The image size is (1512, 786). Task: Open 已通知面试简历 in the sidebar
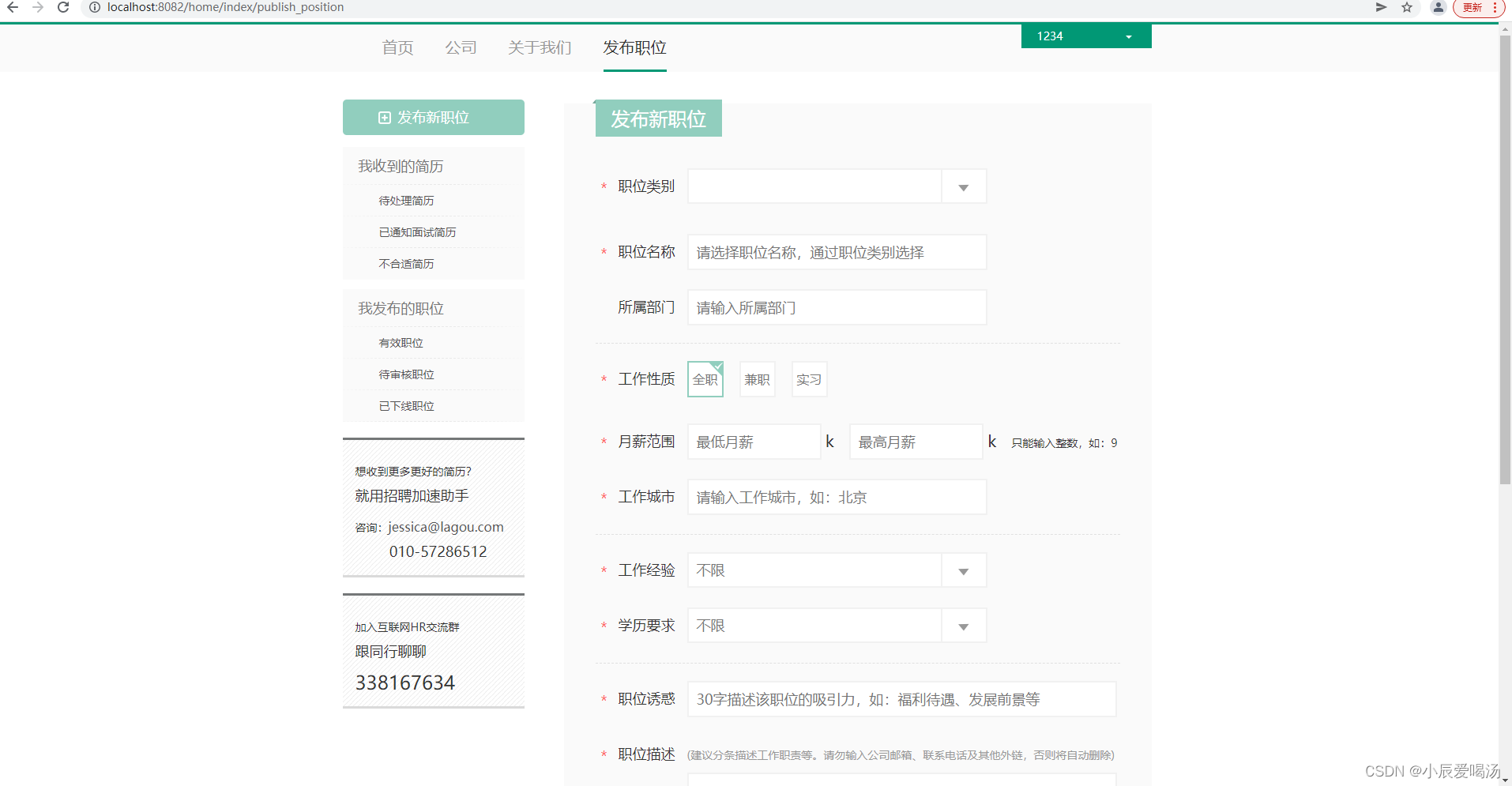(x=417, y=232)
